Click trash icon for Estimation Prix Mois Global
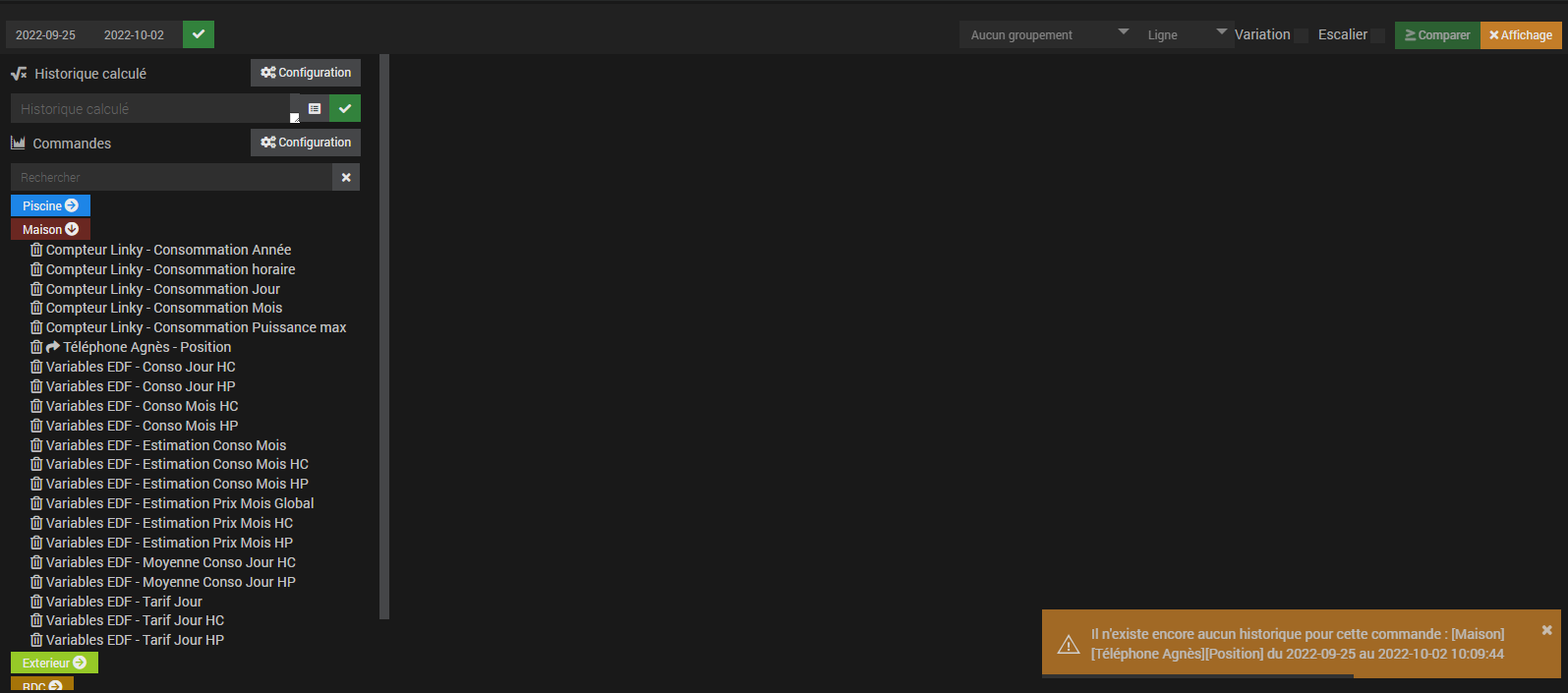Screen dimensions: 1568x693 [36, 503]
